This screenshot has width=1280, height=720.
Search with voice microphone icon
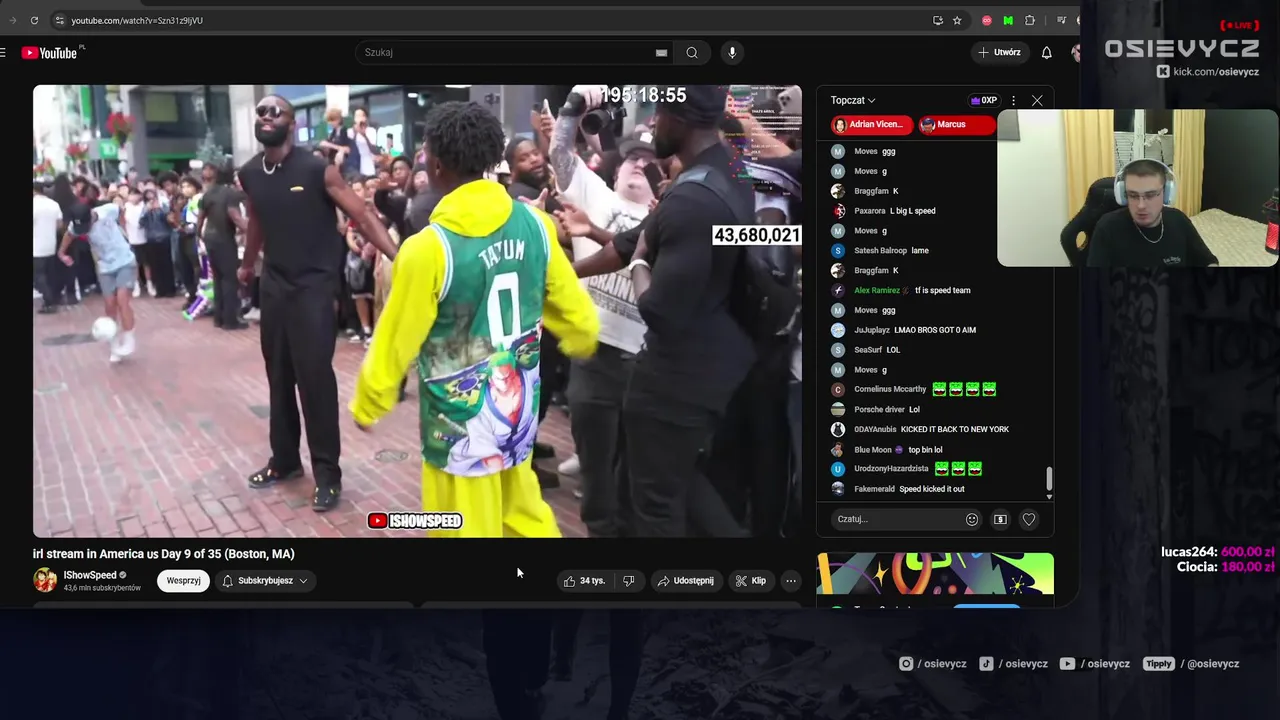[x=732, y=53]
